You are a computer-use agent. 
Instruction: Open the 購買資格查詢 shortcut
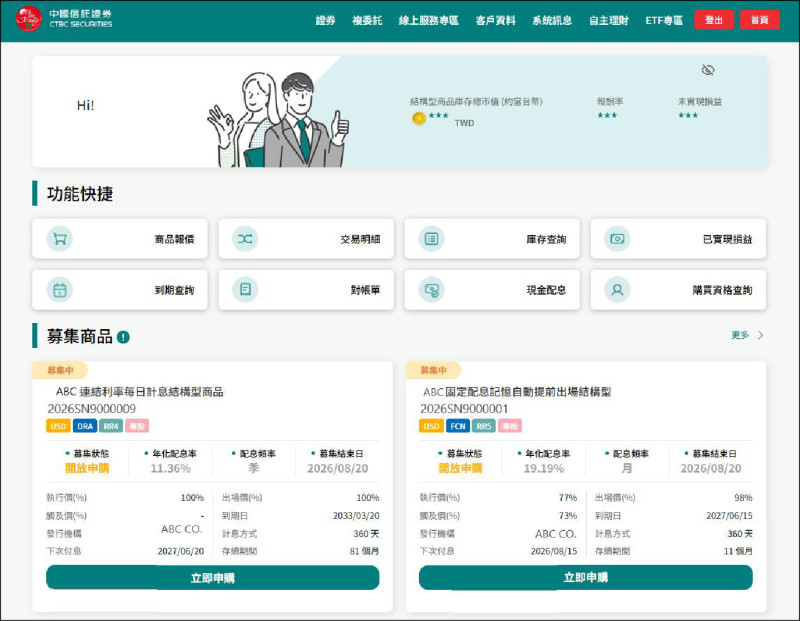[x=678, y=290]
